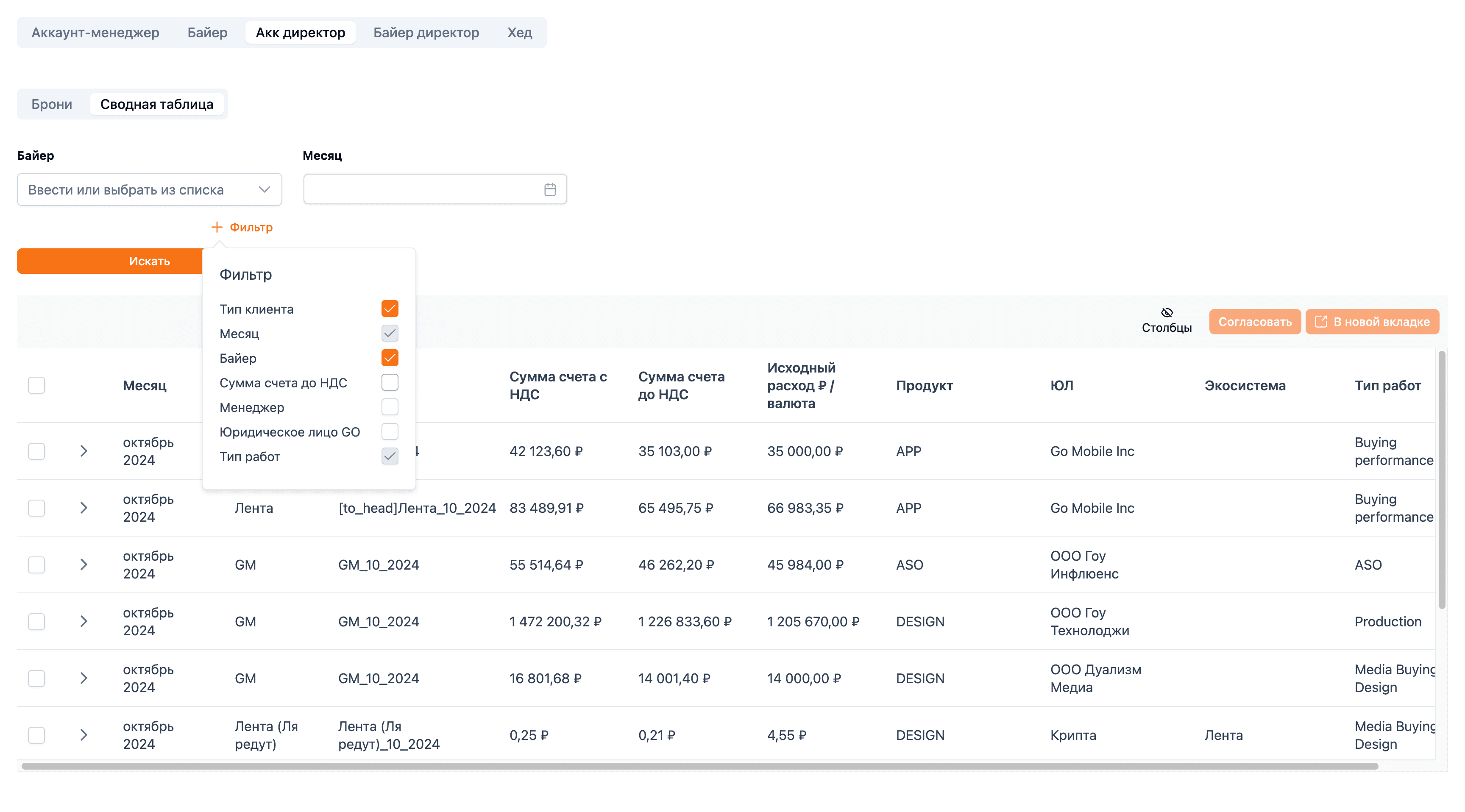The height and width of the screenshot is (812, 1465).
Task: Select all rows via the header checkbox
Action: [x=36, y=386]
